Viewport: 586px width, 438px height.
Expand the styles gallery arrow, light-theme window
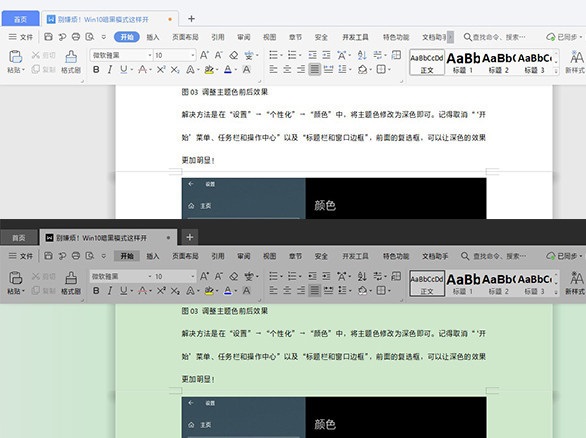(x=556, y=71)
